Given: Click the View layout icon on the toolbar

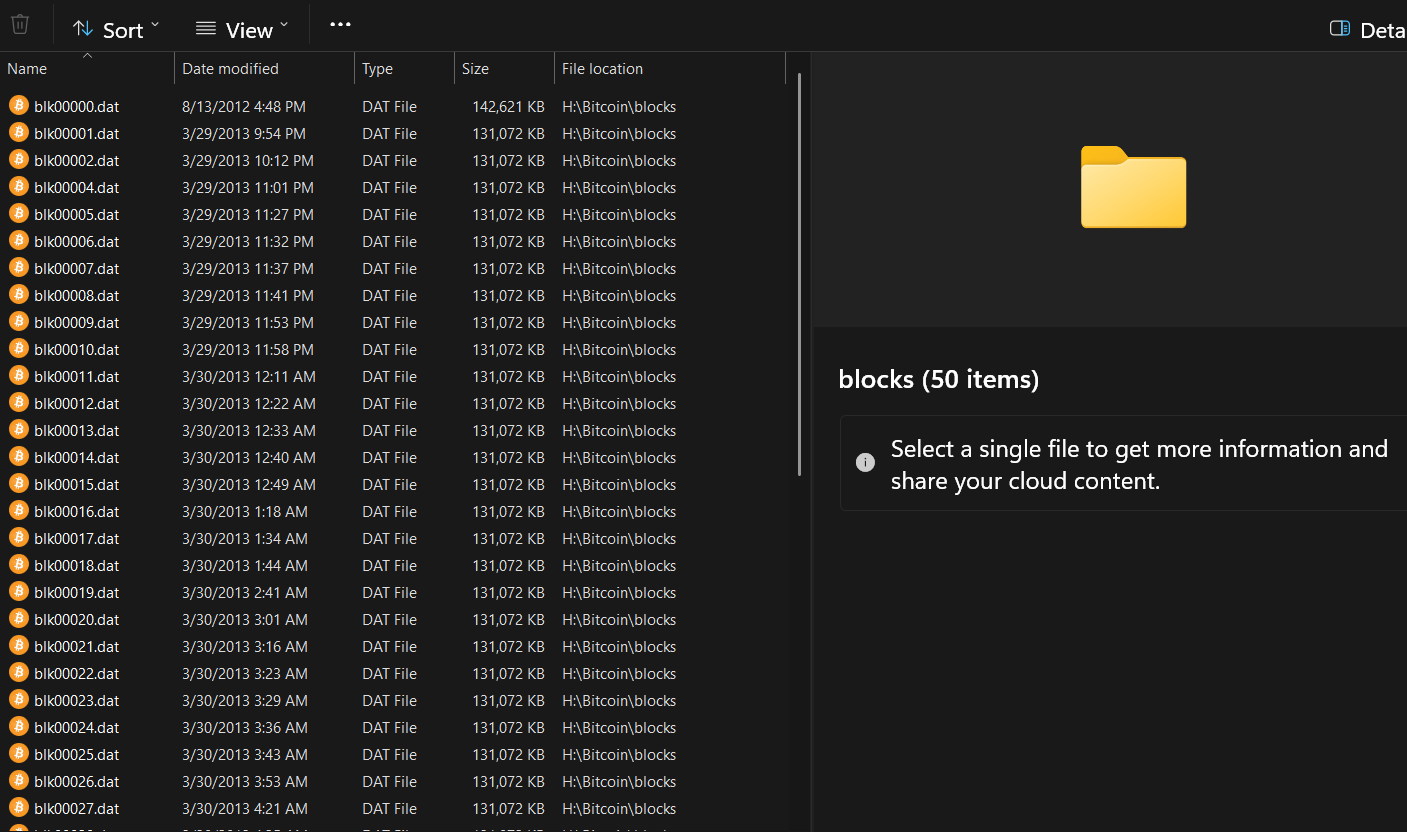Looking at the screenshot, I should click(204, 29).
